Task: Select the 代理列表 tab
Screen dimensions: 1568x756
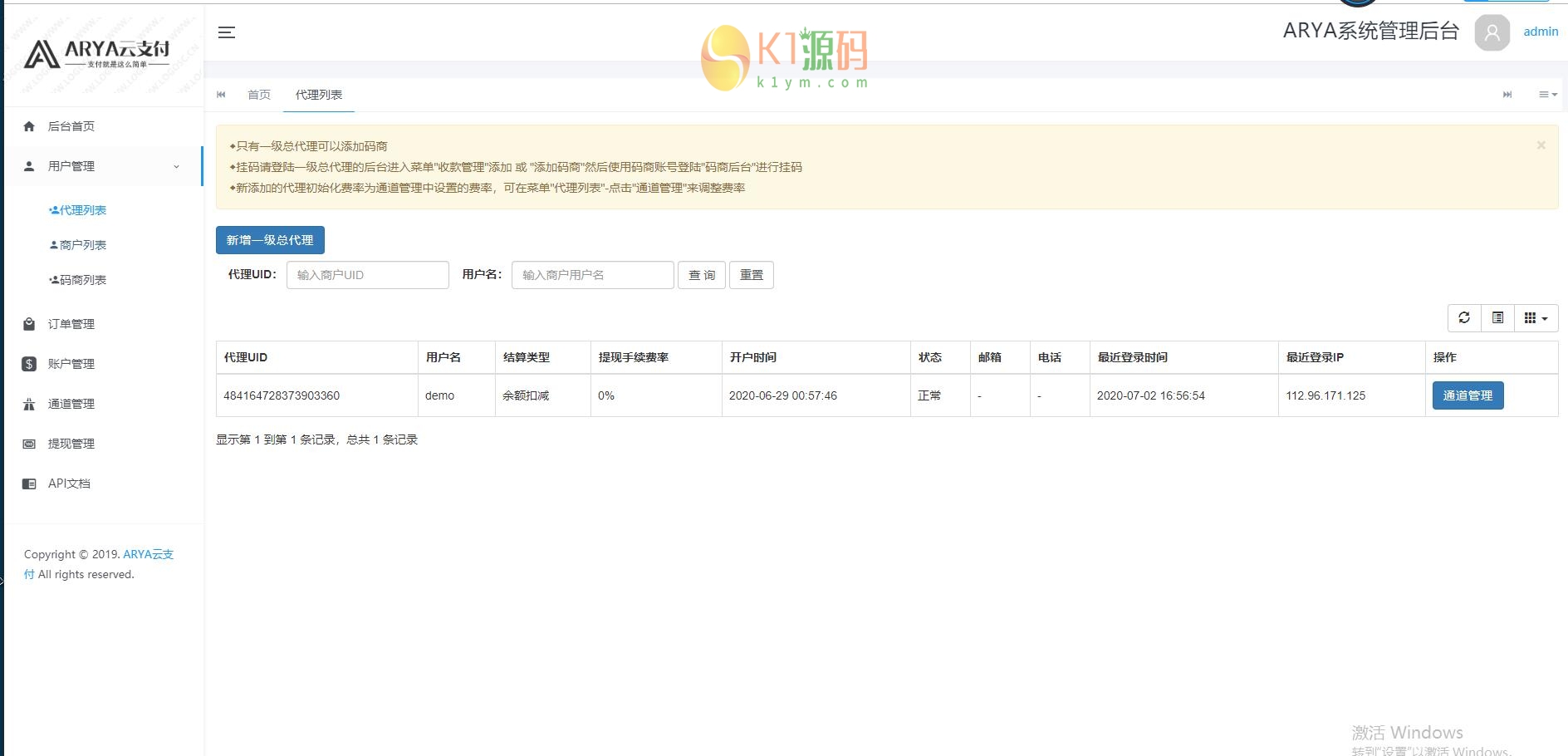Action: click(x=319, y=95)
